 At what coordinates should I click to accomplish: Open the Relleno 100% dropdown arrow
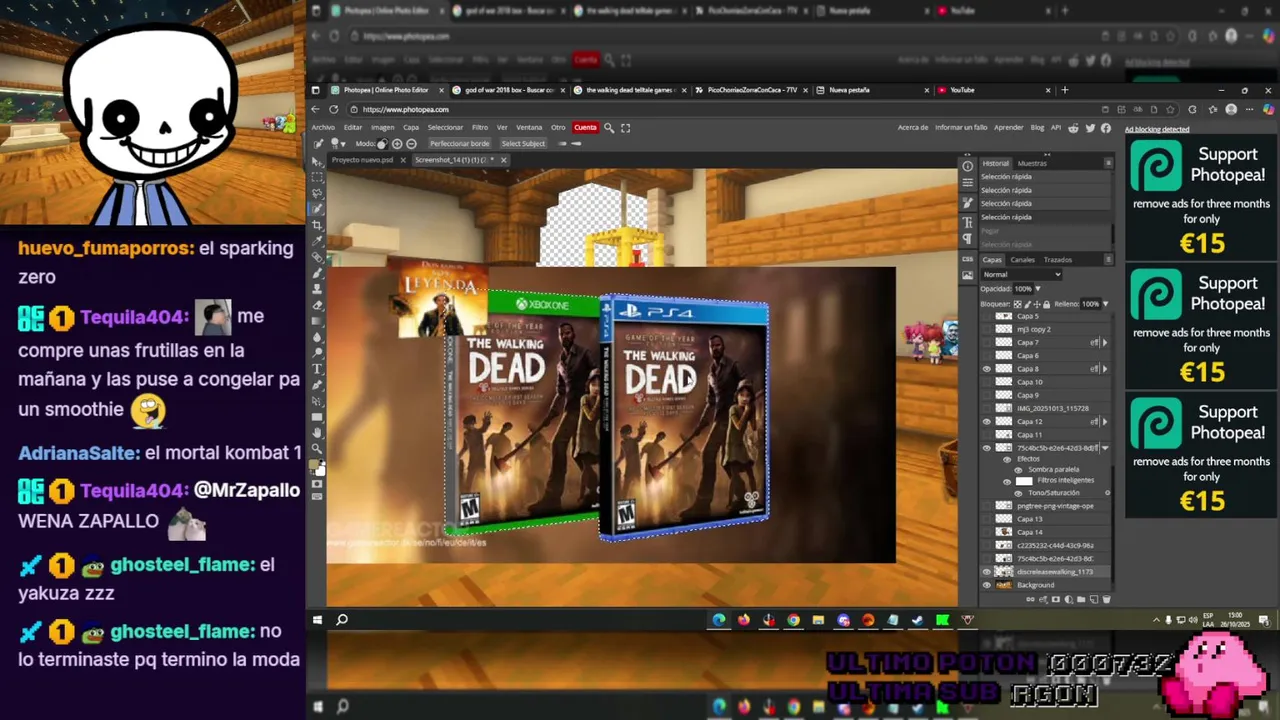point(1107,304)
